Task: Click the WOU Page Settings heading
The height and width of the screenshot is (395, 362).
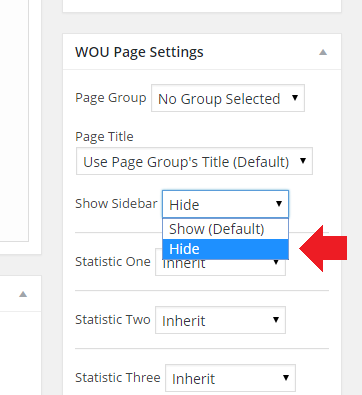Action: [x=139, y=52]
